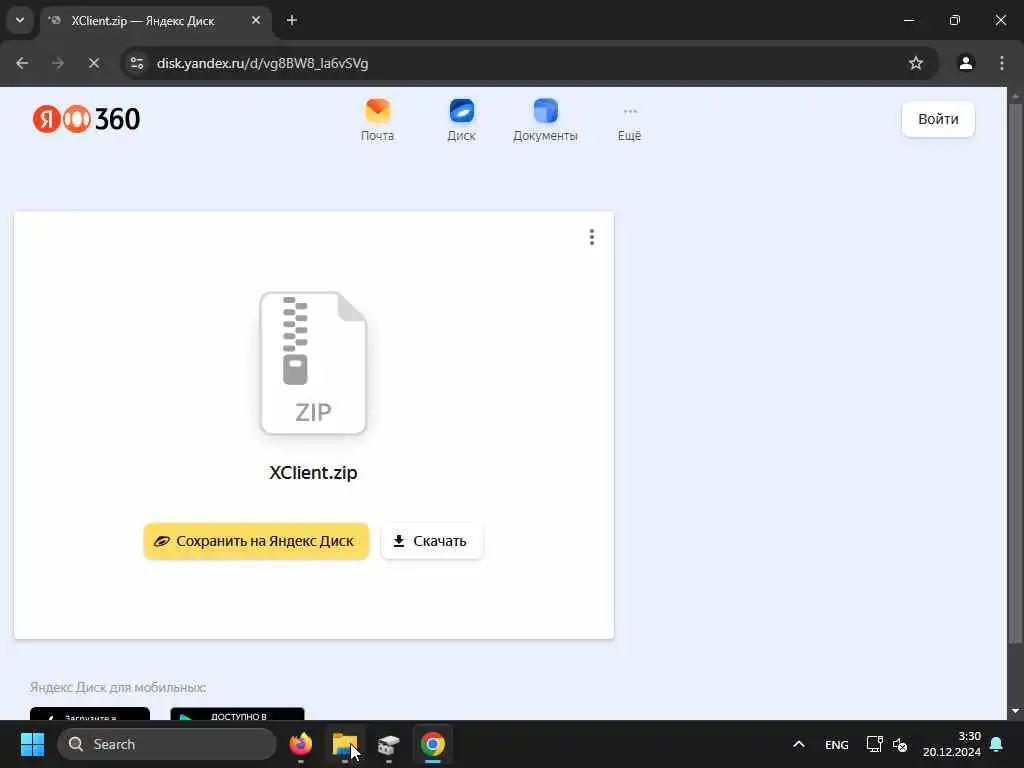Open the muted volume tray icon
Viewport: 1024px width, 768px height.
tap(900, 744)
